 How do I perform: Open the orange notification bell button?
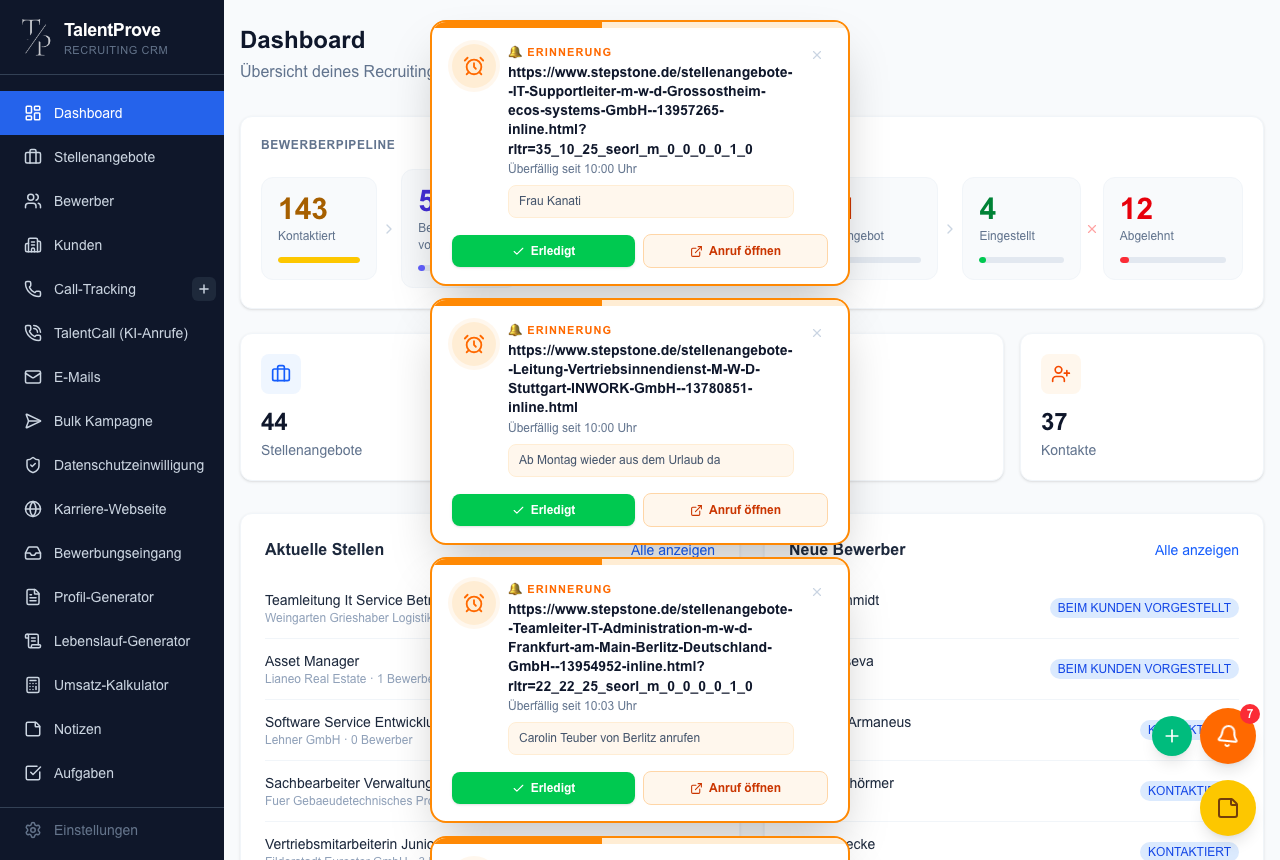pos(1228,736)
